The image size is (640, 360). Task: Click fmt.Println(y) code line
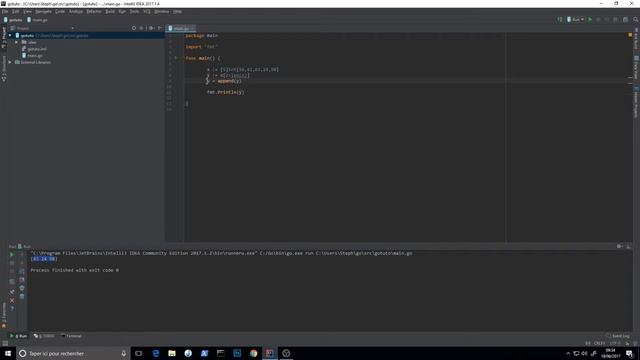[225, 92]
